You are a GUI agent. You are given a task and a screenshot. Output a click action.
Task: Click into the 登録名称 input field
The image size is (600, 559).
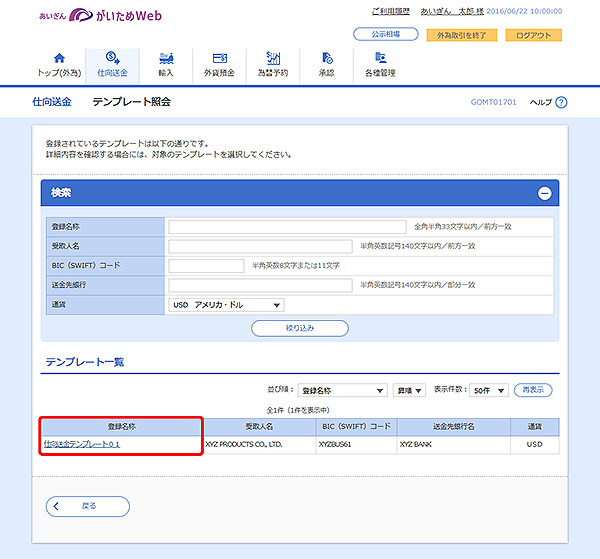tap(287, 227)
